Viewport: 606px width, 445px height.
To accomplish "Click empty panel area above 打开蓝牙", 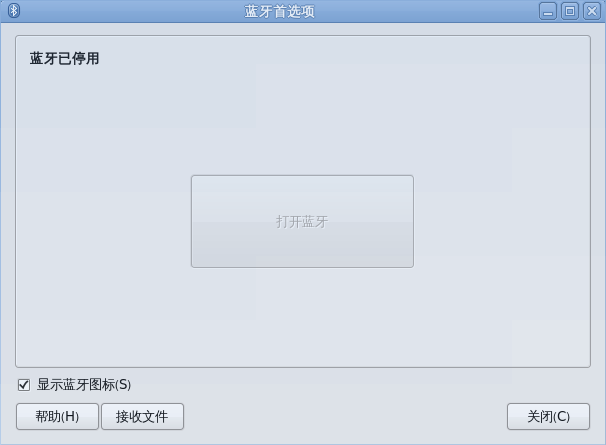I will pos(302,120).
